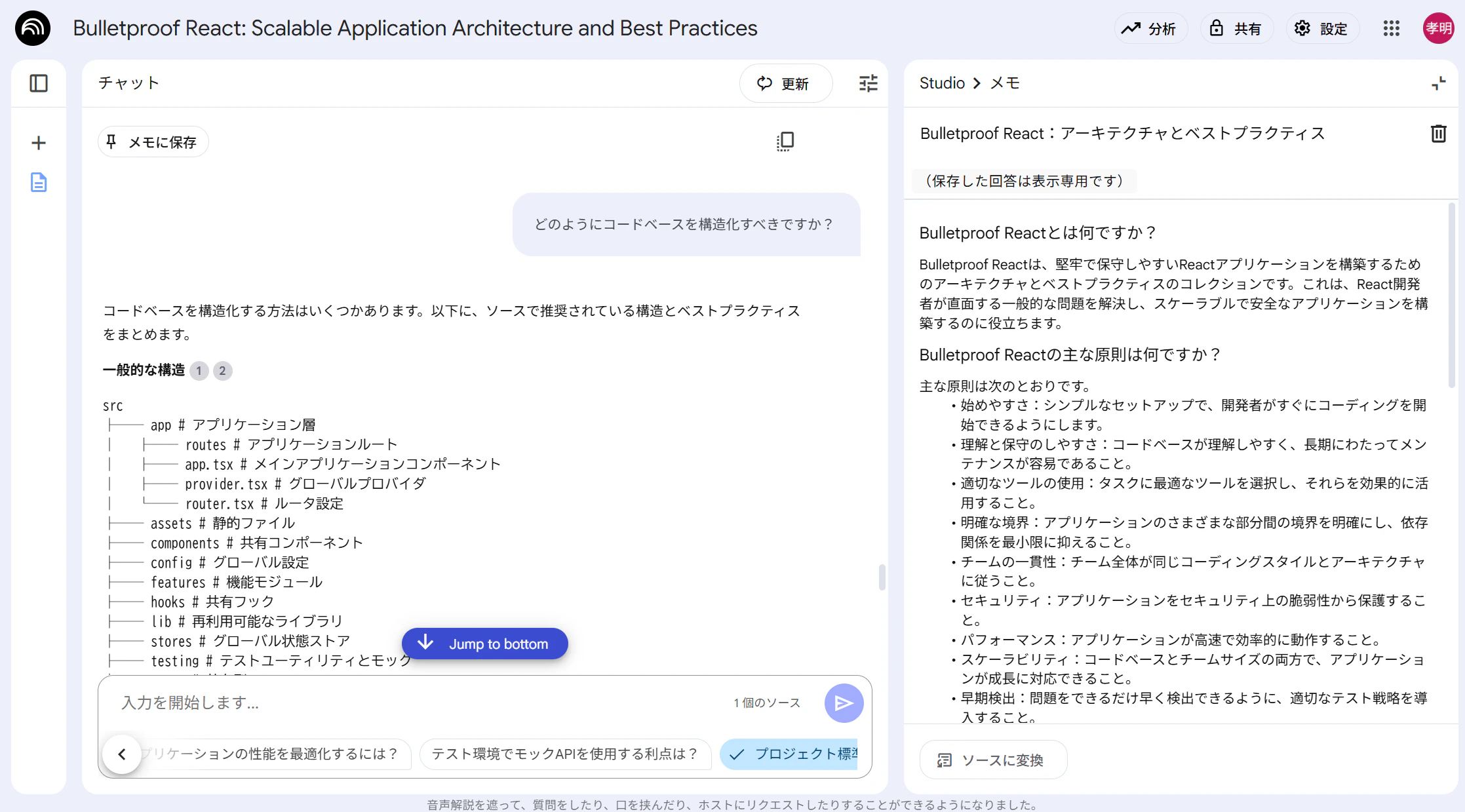Click the 'provider.tsx # グローバルプロバイダ' line
Image resolution: width=1465 pixels, height=812 pixels.
click(x=305, y=484)
